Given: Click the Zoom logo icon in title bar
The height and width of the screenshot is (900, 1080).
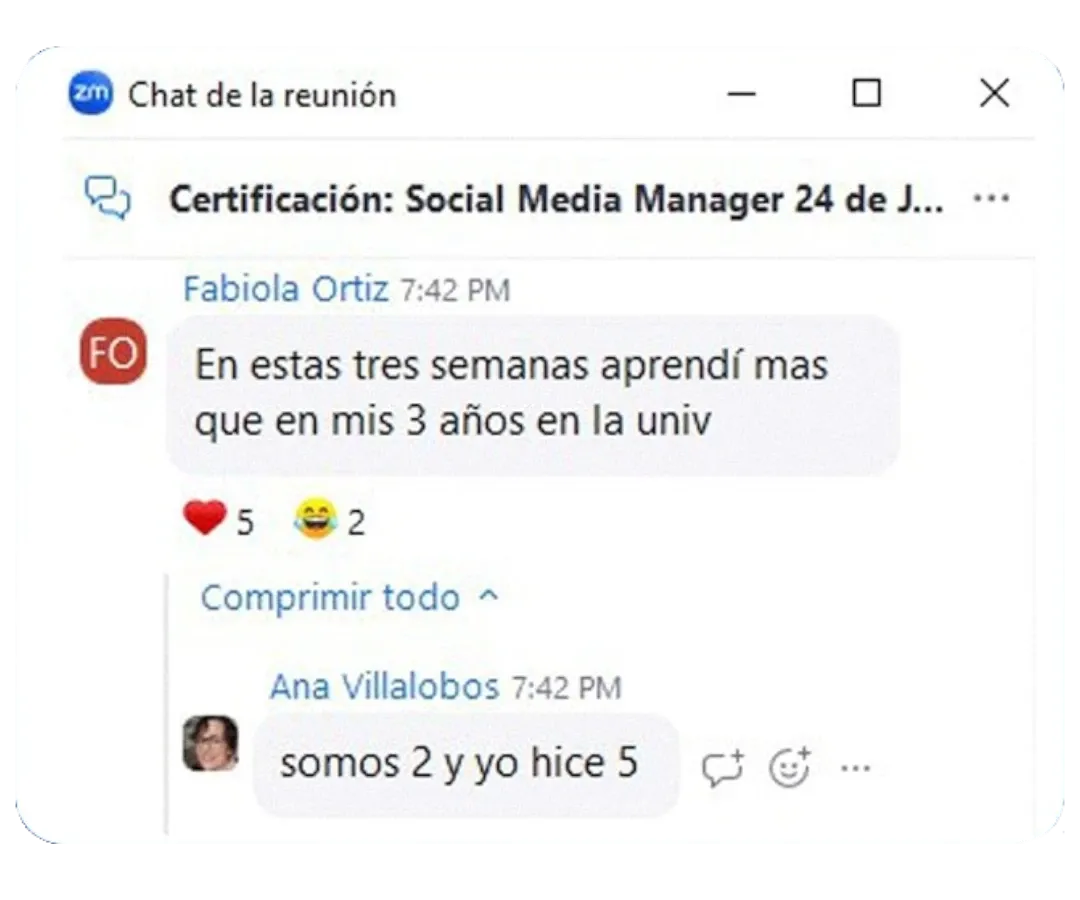Looking at the screenshot, I should pos(90,93).
